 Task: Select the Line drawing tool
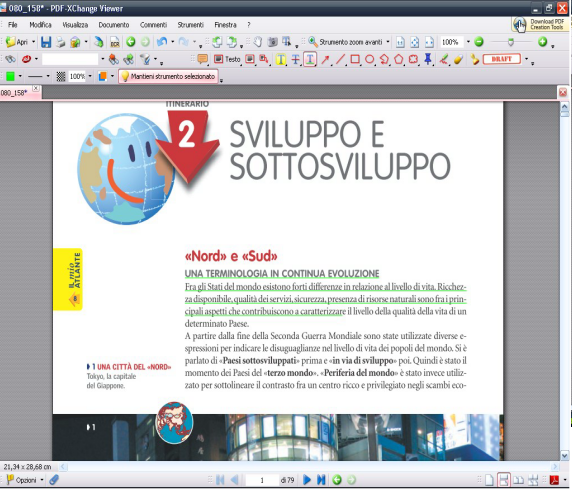click(340, 59)
